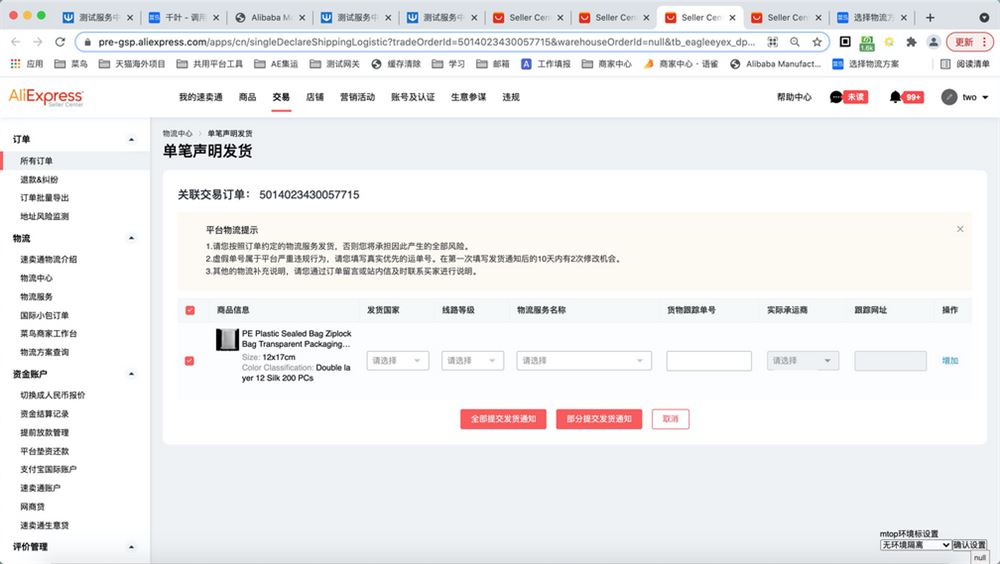Open the product thumbnail of the sealed bag
The image size is (1000, 564).
[227, 339]
